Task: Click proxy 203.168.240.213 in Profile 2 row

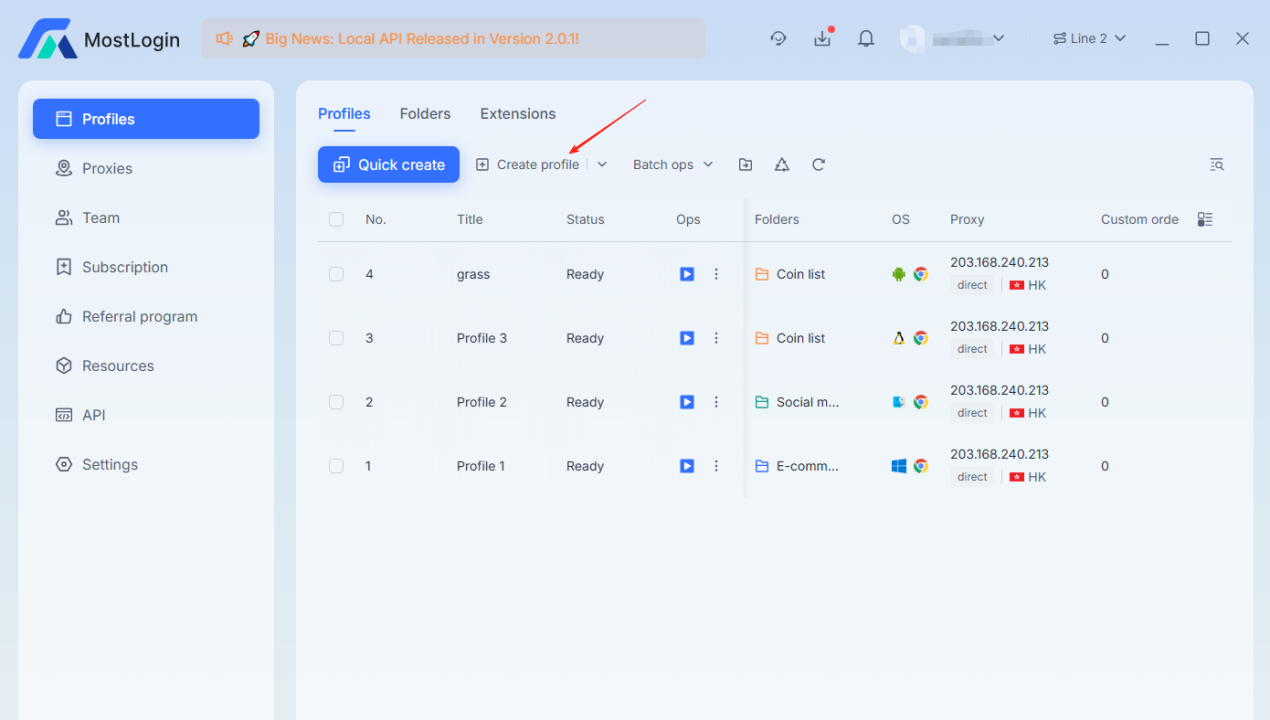Action: pos(999,390)
